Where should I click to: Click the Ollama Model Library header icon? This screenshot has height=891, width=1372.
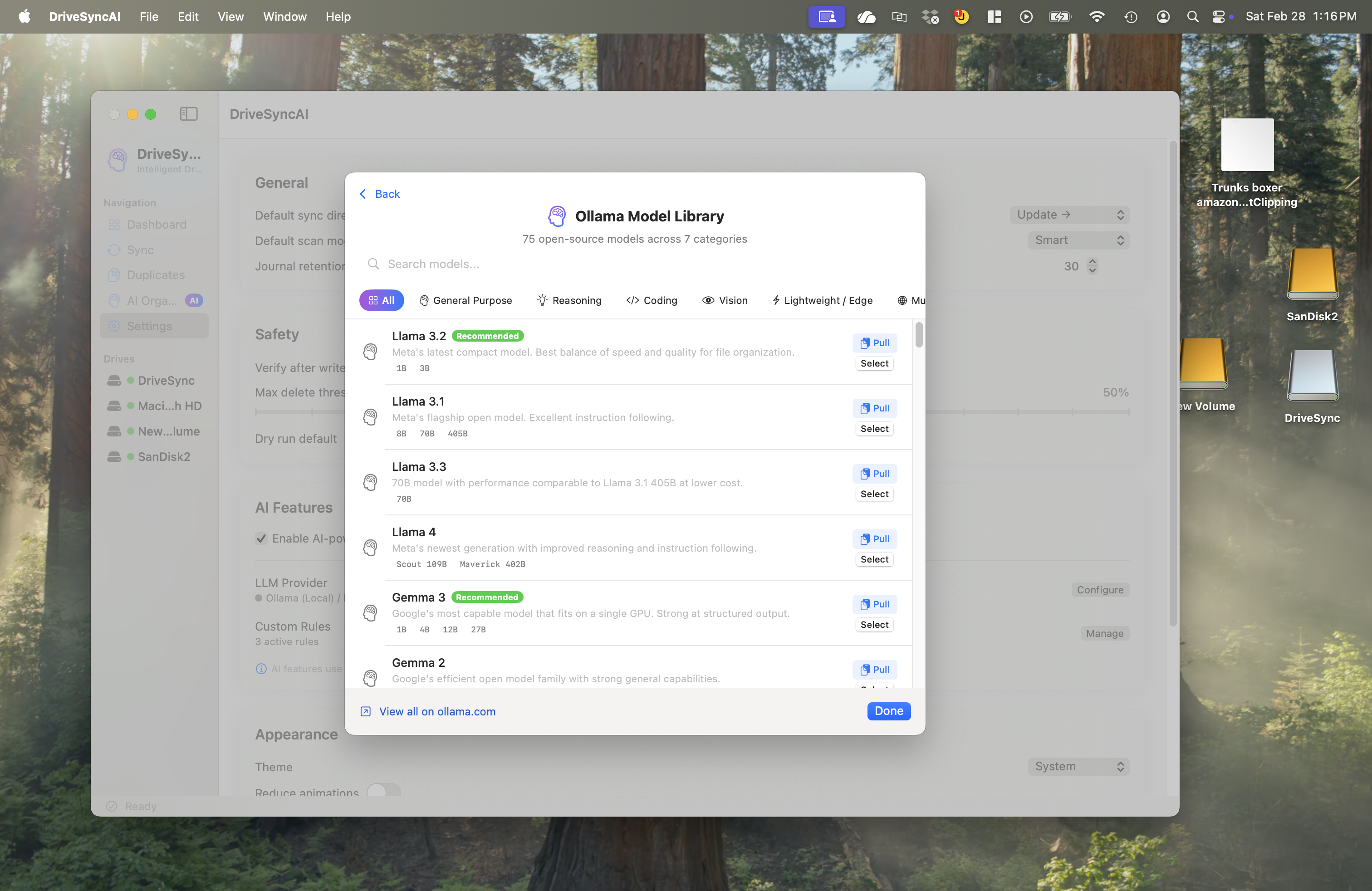tap(557, 216)
